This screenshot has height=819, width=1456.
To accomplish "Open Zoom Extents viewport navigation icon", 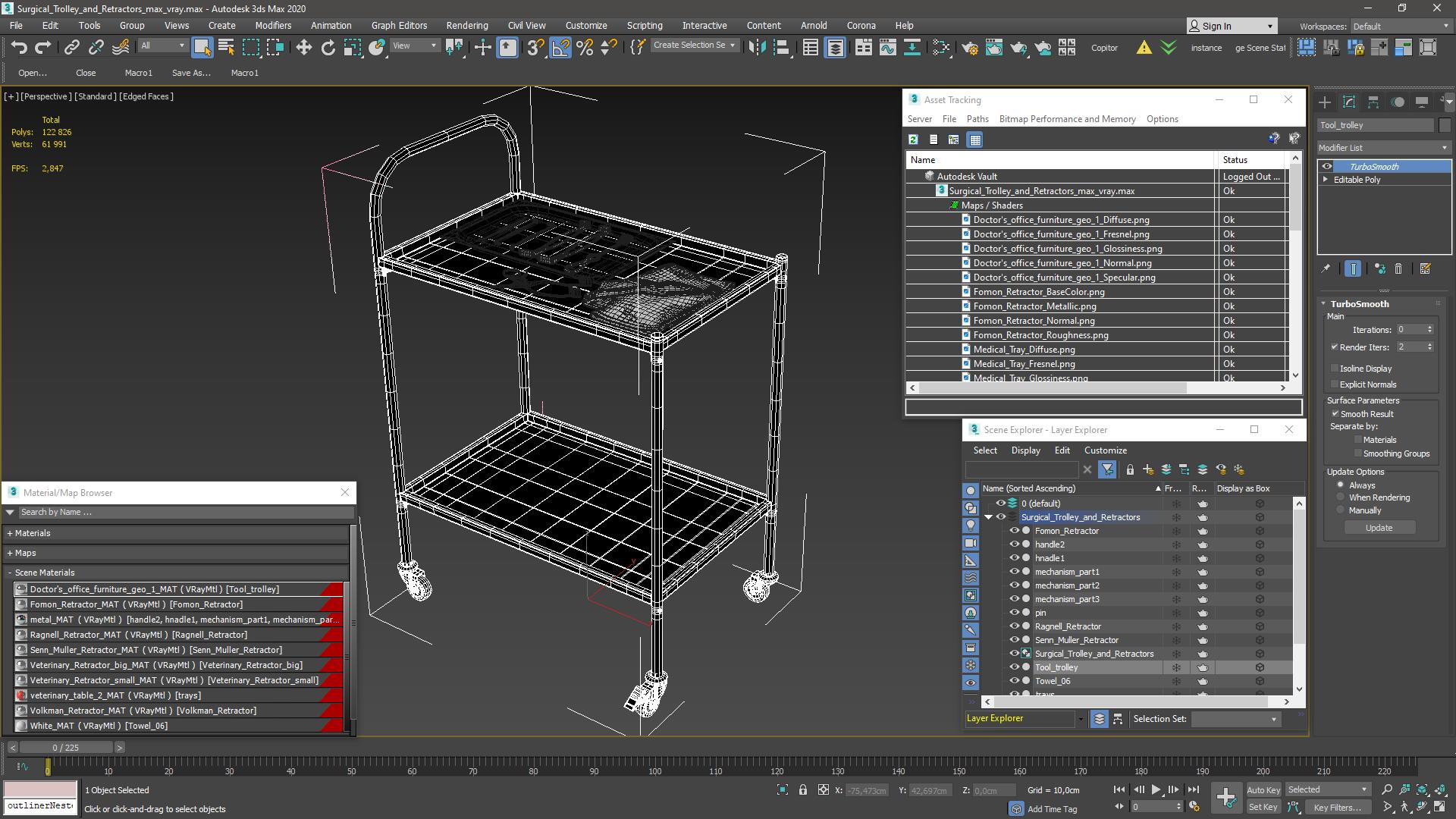I will [1422, 790].
